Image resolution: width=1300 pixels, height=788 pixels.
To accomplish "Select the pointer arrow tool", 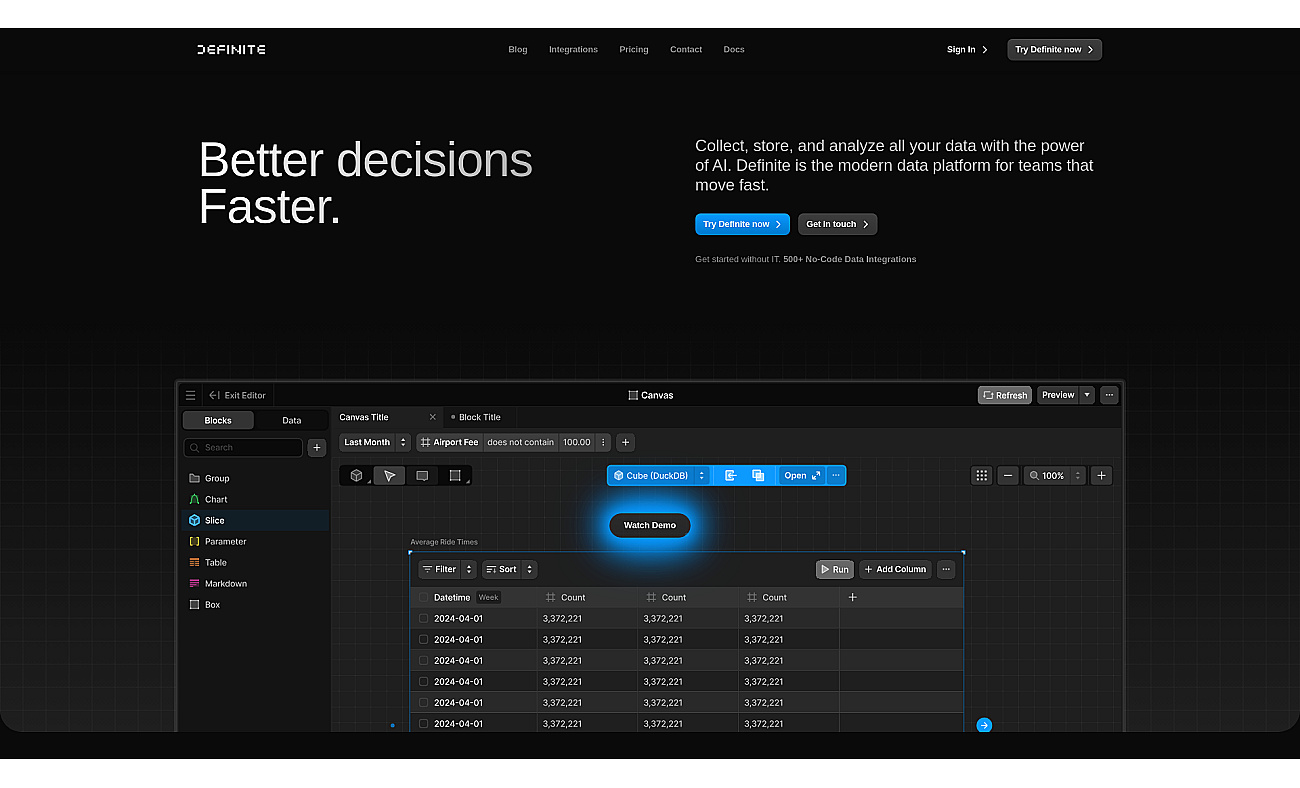I will [390, 476].
